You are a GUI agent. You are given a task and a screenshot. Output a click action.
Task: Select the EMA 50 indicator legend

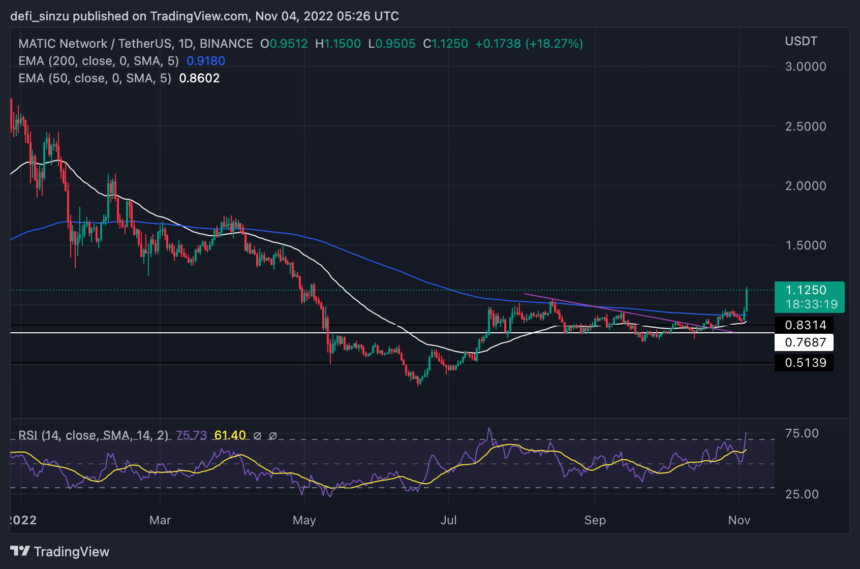[87, 80]
